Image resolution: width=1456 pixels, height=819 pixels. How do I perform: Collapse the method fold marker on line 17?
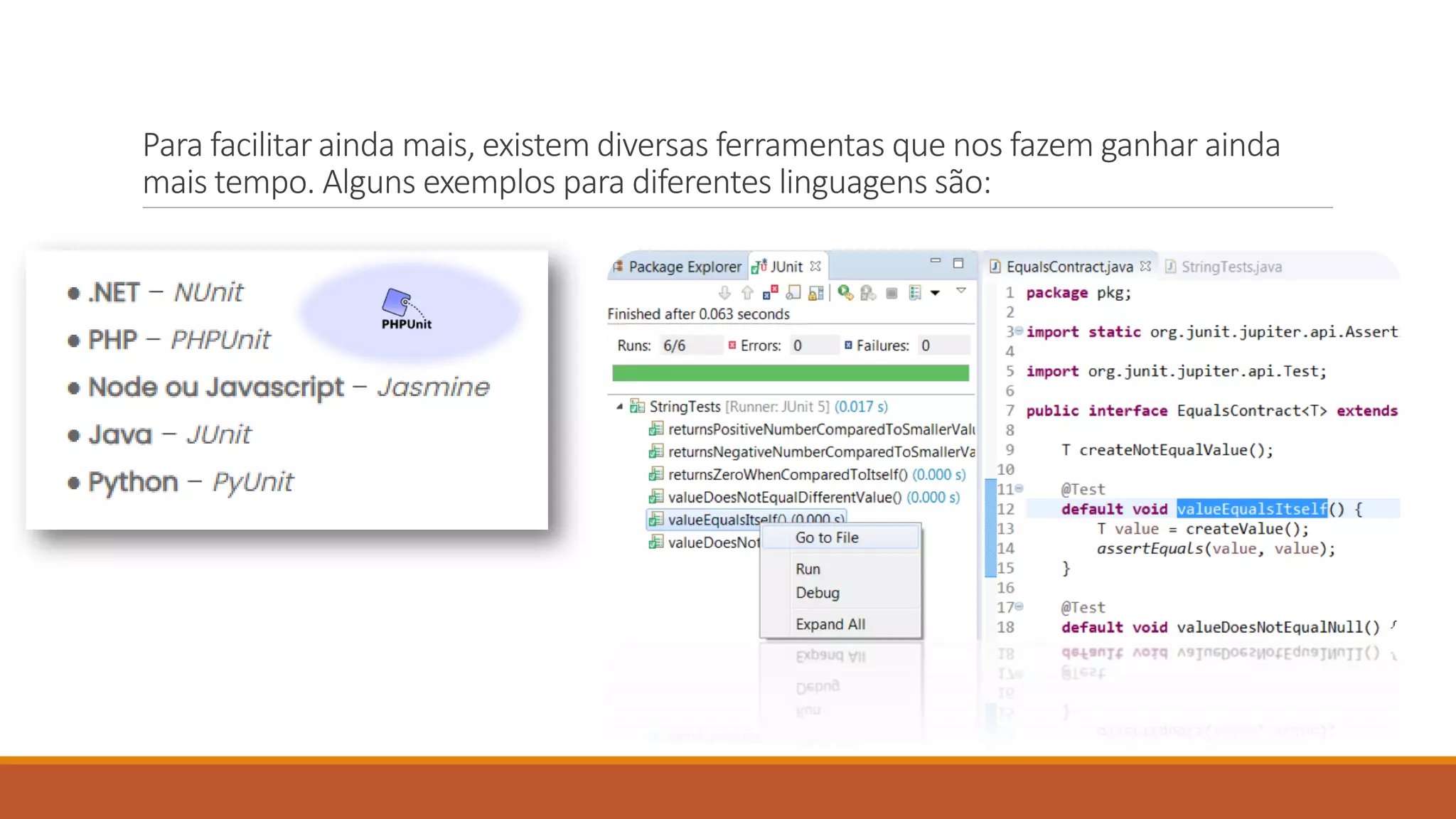[1019, 606]
